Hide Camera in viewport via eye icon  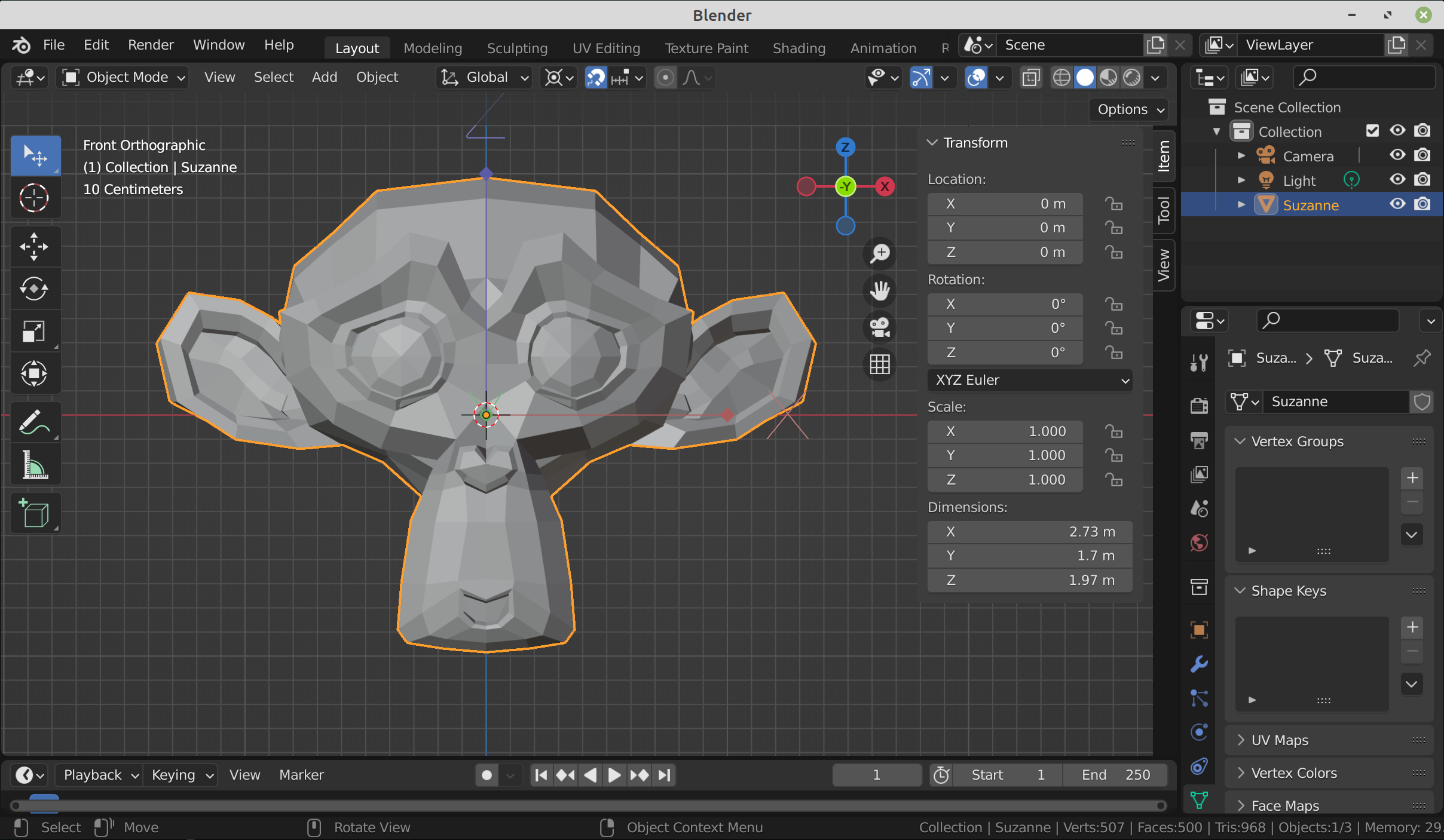click(1397, 155)
